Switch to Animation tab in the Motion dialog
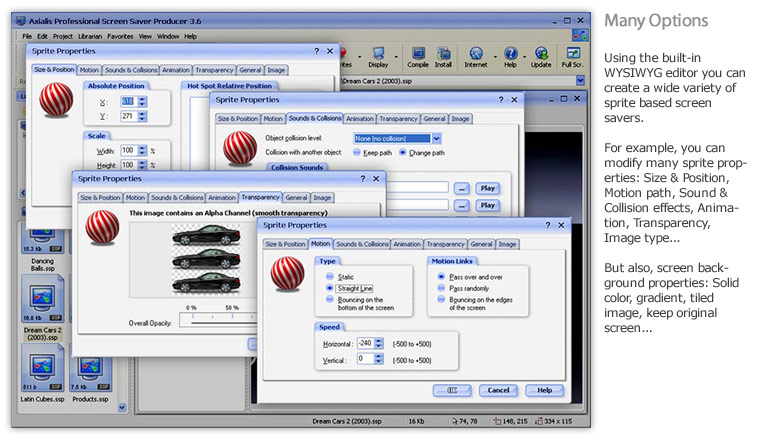This screenshot has height=440, width=760. [x=407, y=244]
